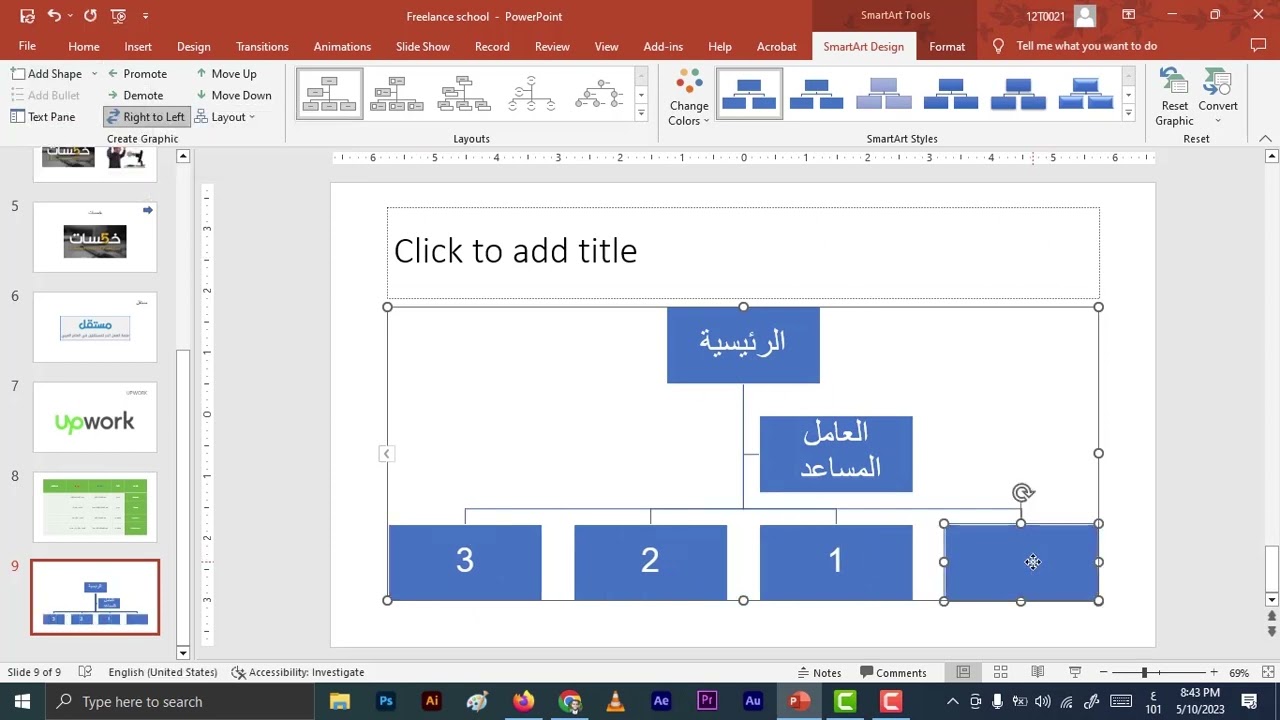Open Adobe Illustrator from the taskbar

(x=432, y=702)
